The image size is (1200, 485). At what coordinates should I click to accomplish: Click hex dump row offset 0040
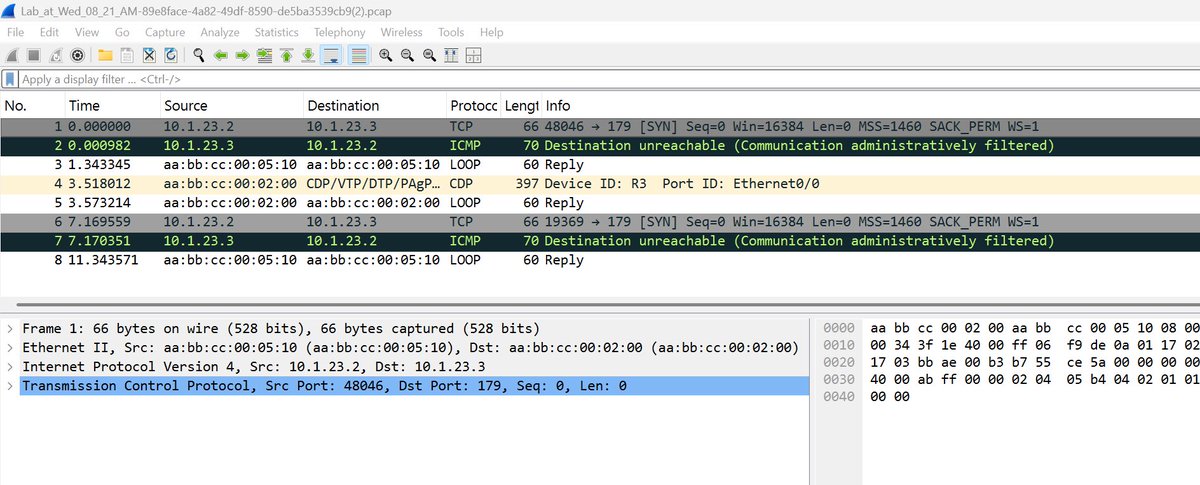click(x=1010, y=397)
